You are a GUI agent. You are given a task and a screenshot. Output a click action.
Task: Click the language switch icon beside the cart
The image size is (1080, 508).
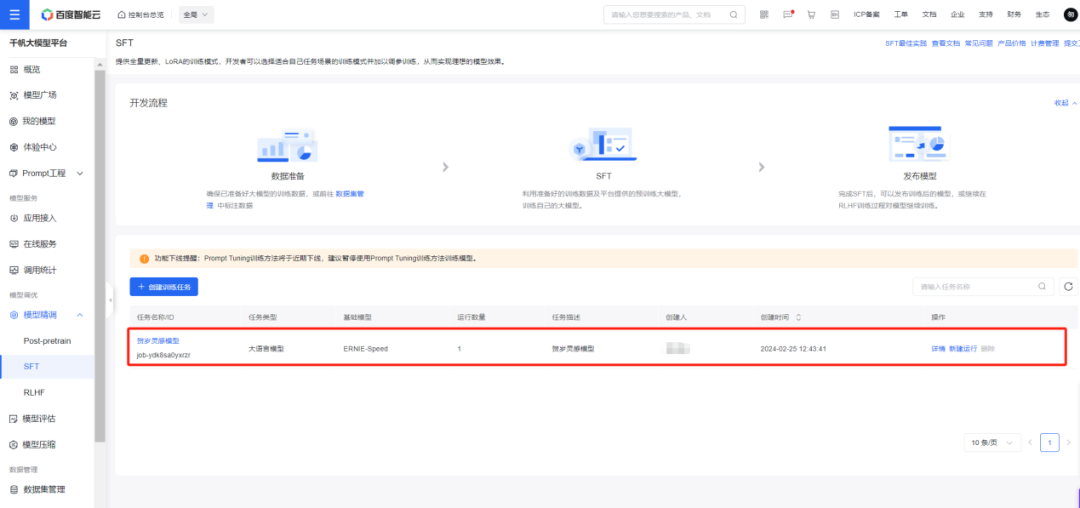pos(835,14)
